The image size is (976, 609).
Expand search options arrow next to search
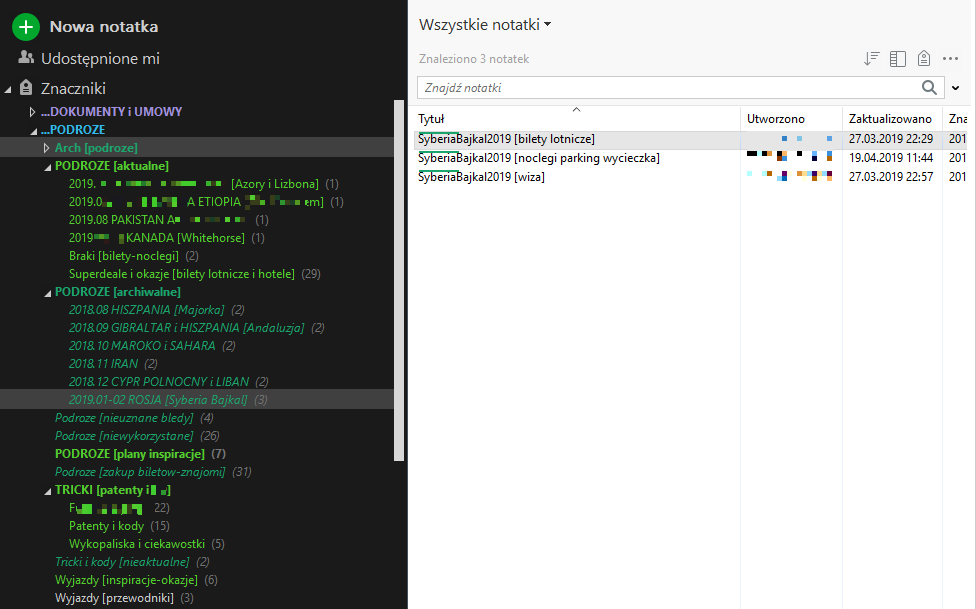(x=955, y=88)
